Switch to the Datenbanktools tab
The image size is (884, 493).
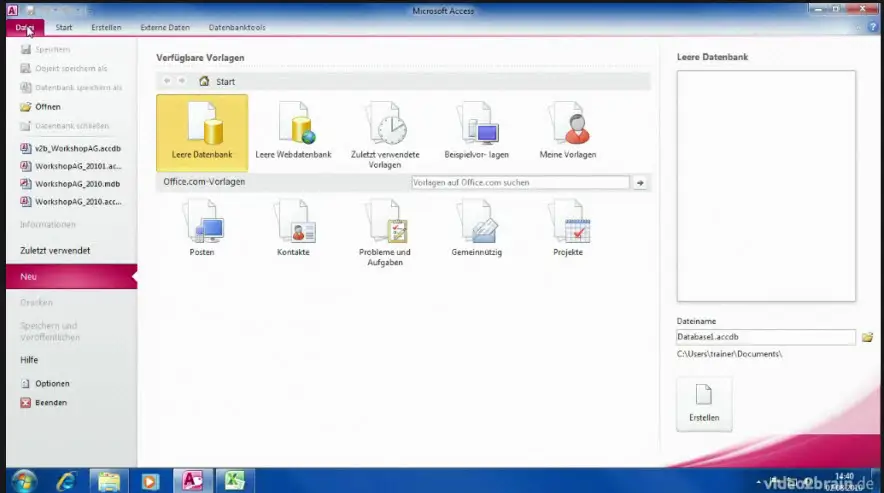coord(237,27)
